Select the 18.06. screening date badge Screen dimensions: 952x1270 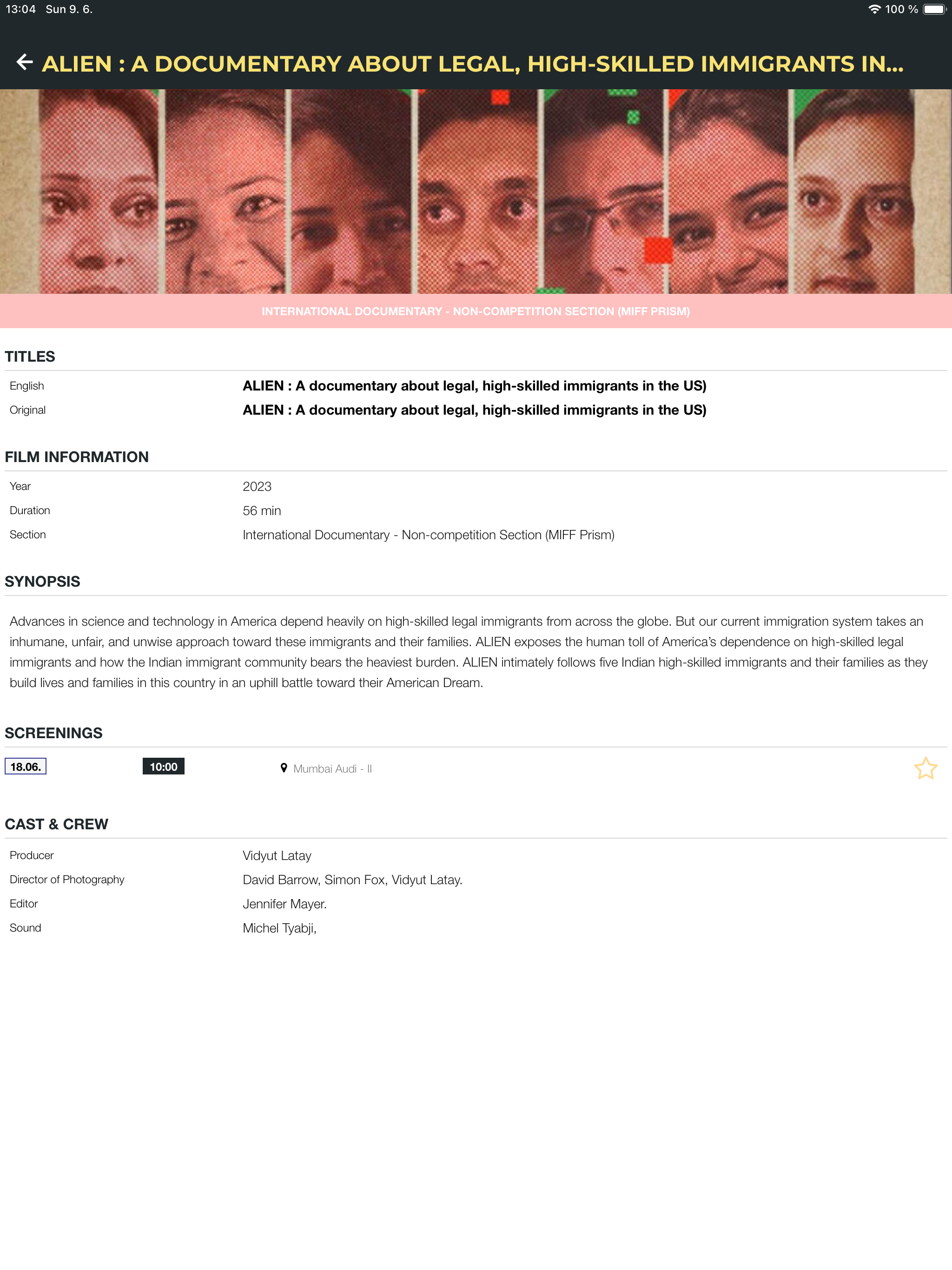(x=25, y=767)
